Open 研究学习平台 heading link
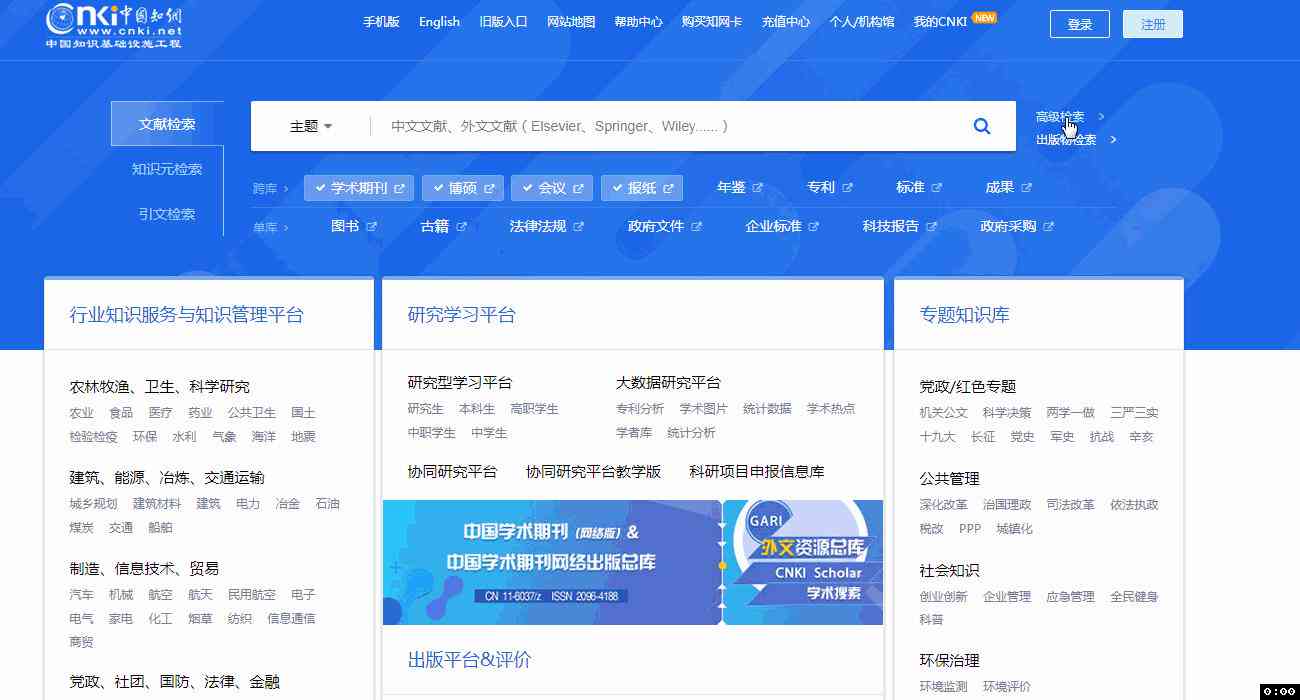 point(462,315)
